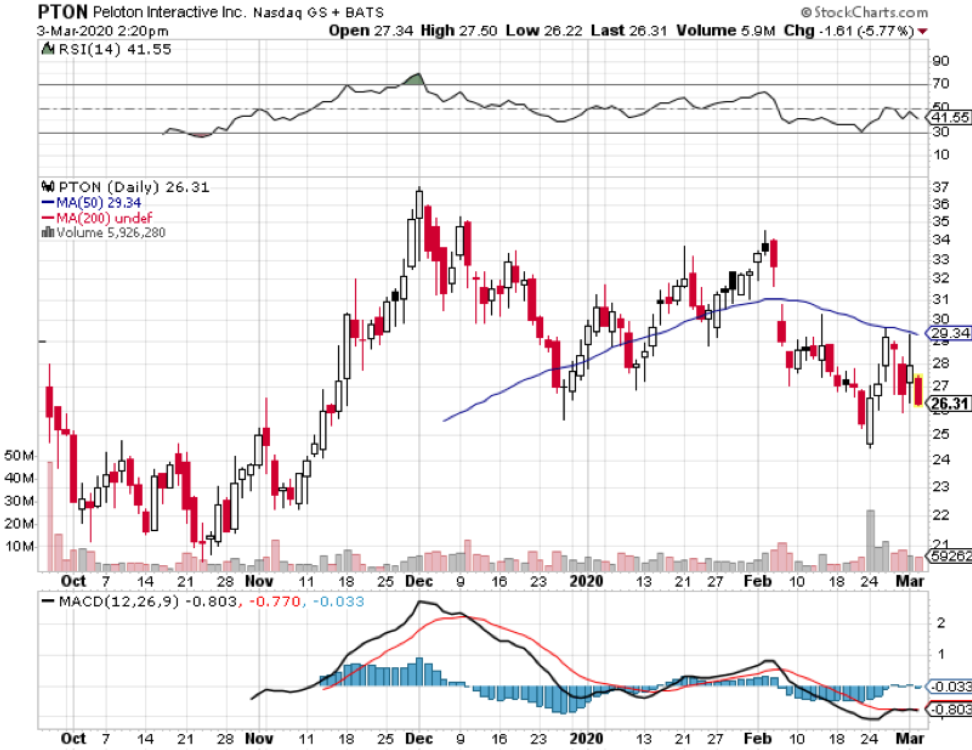
Task: Click the green overbought RSI peak above 70
Action: 415,79
